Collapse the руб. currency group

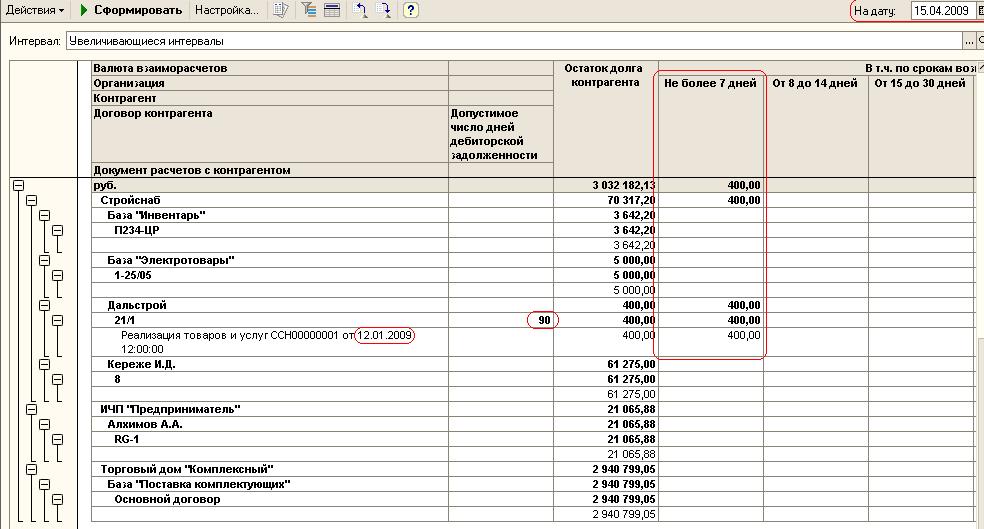18,185
